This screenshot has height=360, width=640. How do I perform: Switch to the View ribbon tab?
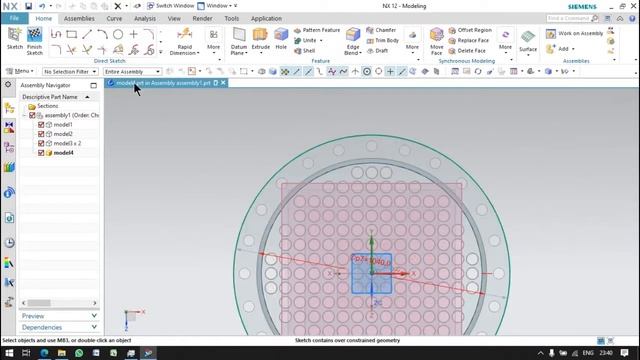[174, 18]
